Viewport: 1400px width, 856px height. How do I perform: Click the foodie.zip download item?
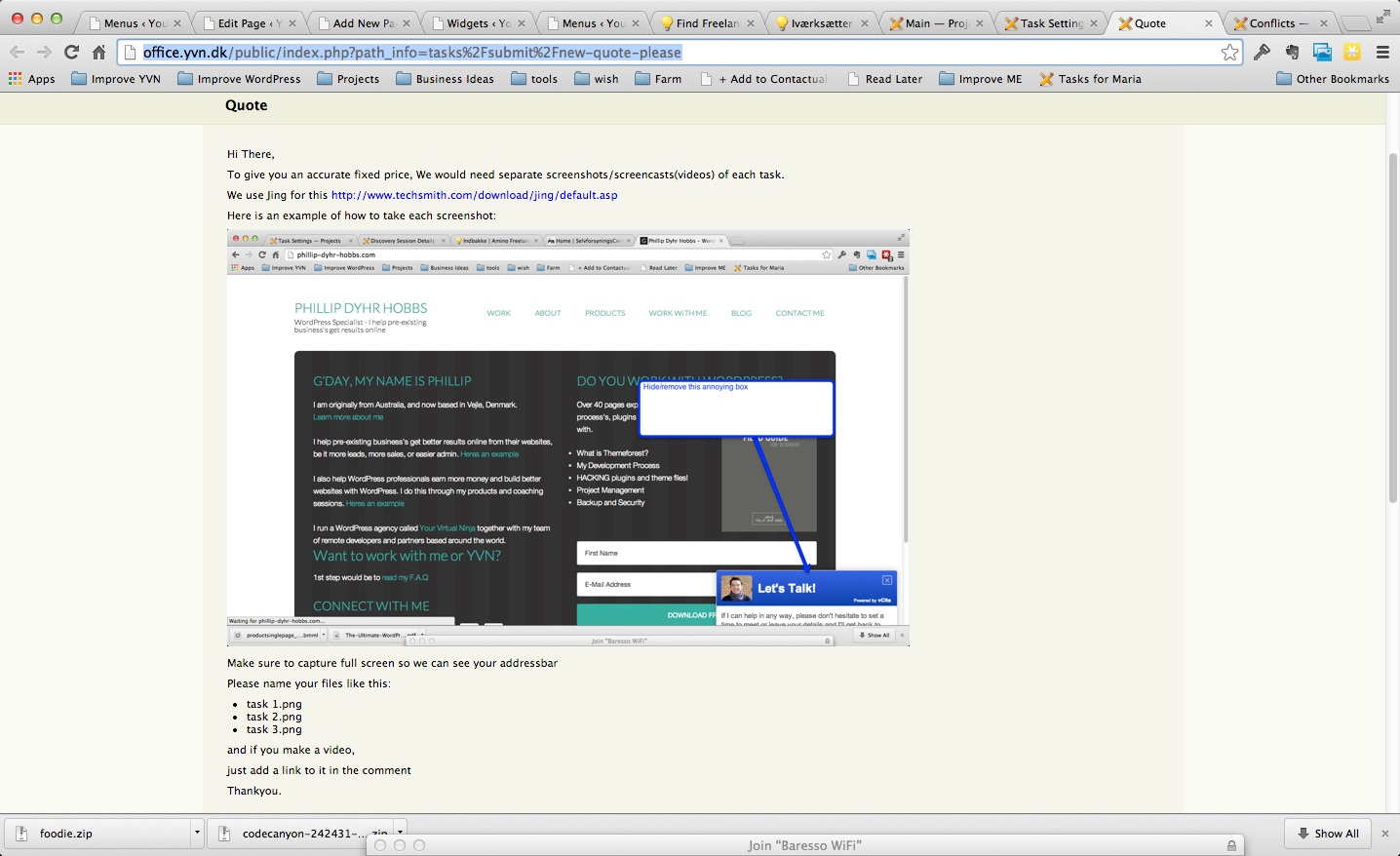103,834
